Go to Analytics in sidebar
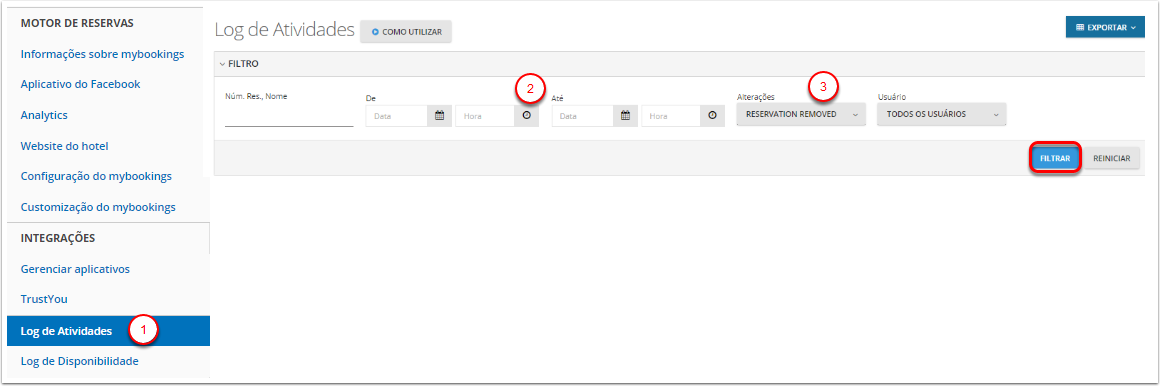The height and width of the screenshot is (386, 1160). (x=44, y=115)
